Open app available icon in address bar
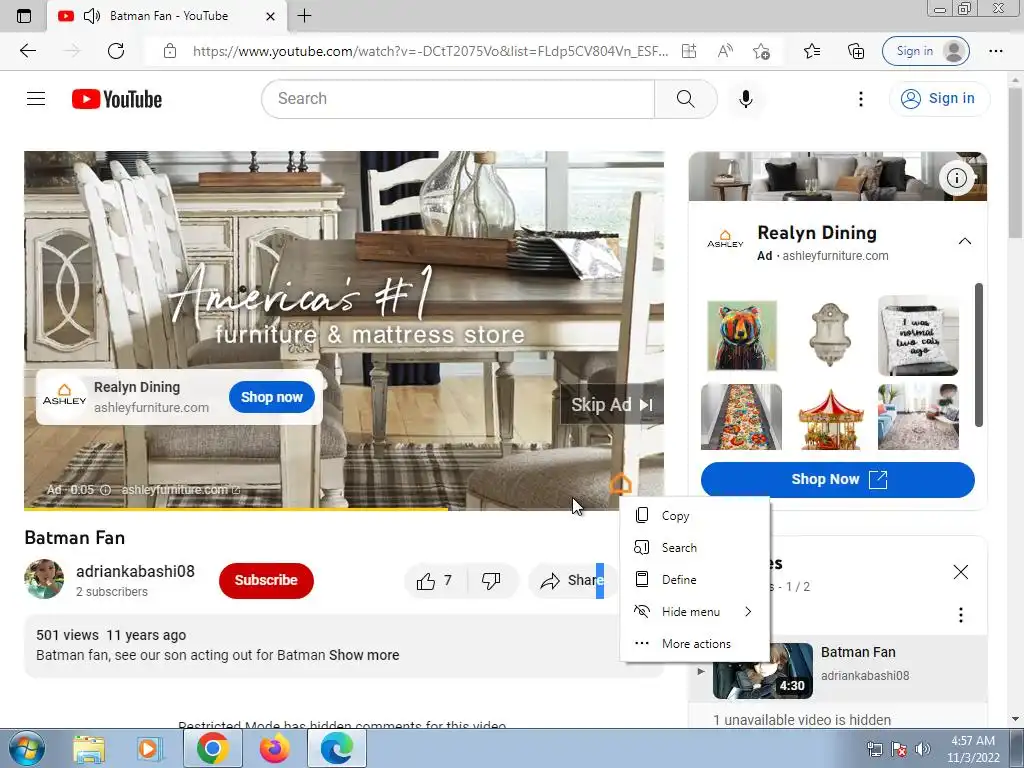This screenshot has height=768, width=1024. point(689,51)
